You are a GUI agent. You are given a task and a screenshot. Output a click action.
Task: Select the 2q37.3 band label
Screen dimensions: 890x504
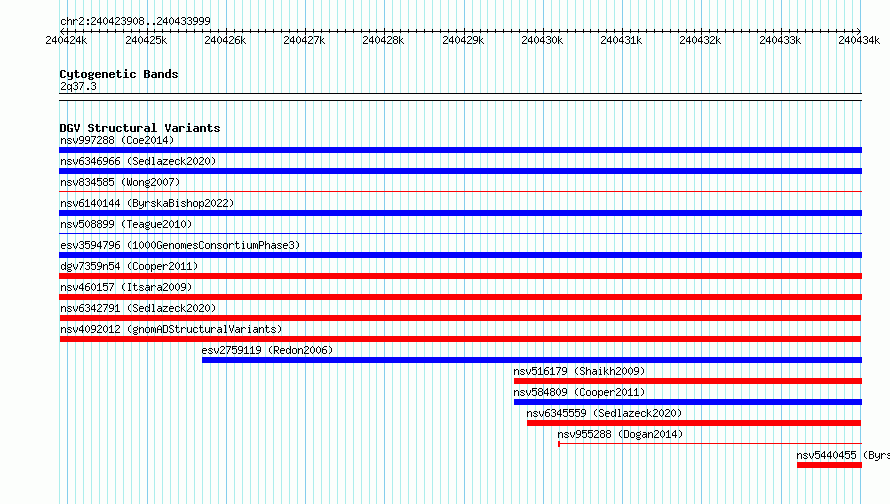(78, 86)
